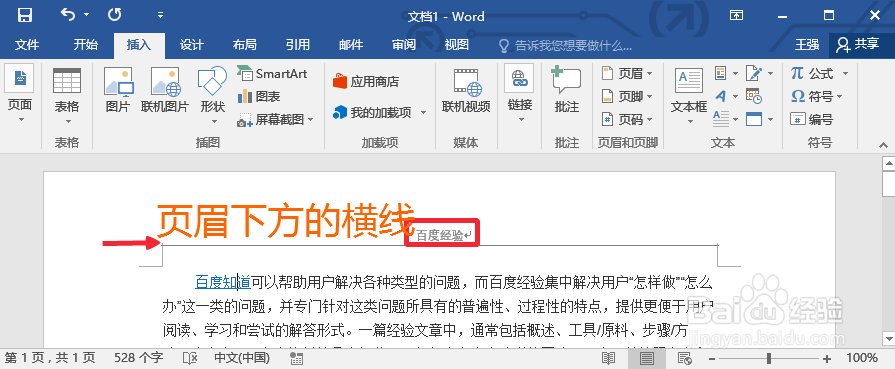Screen dimensions: 895x369
Task: Click the header text 百度经验
Action: (439, 235)
